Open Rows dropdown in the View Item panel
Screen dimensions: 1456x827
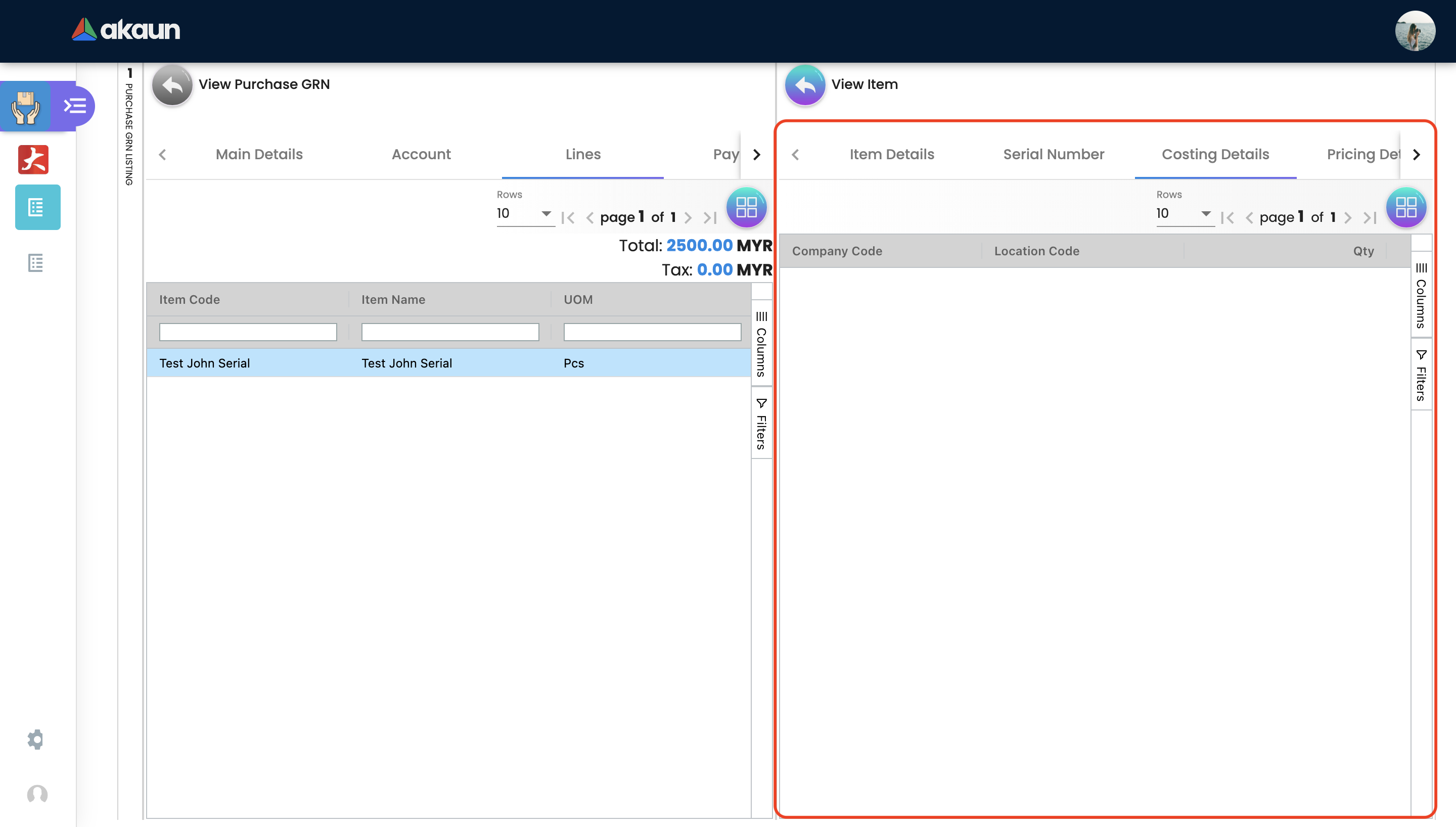(x=1185, y=214)
